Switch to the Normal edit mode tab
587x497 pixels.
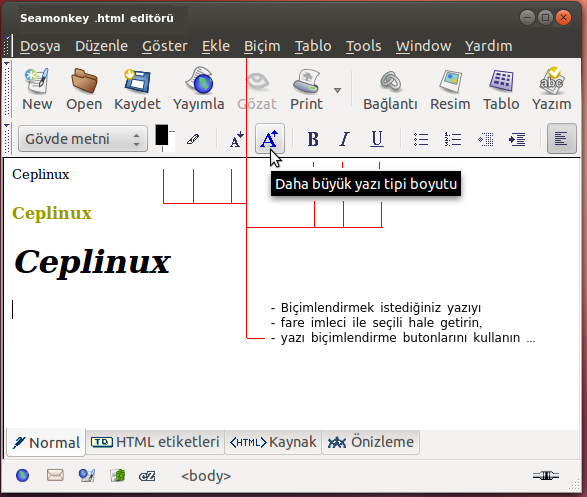click(x=46, y=443)
